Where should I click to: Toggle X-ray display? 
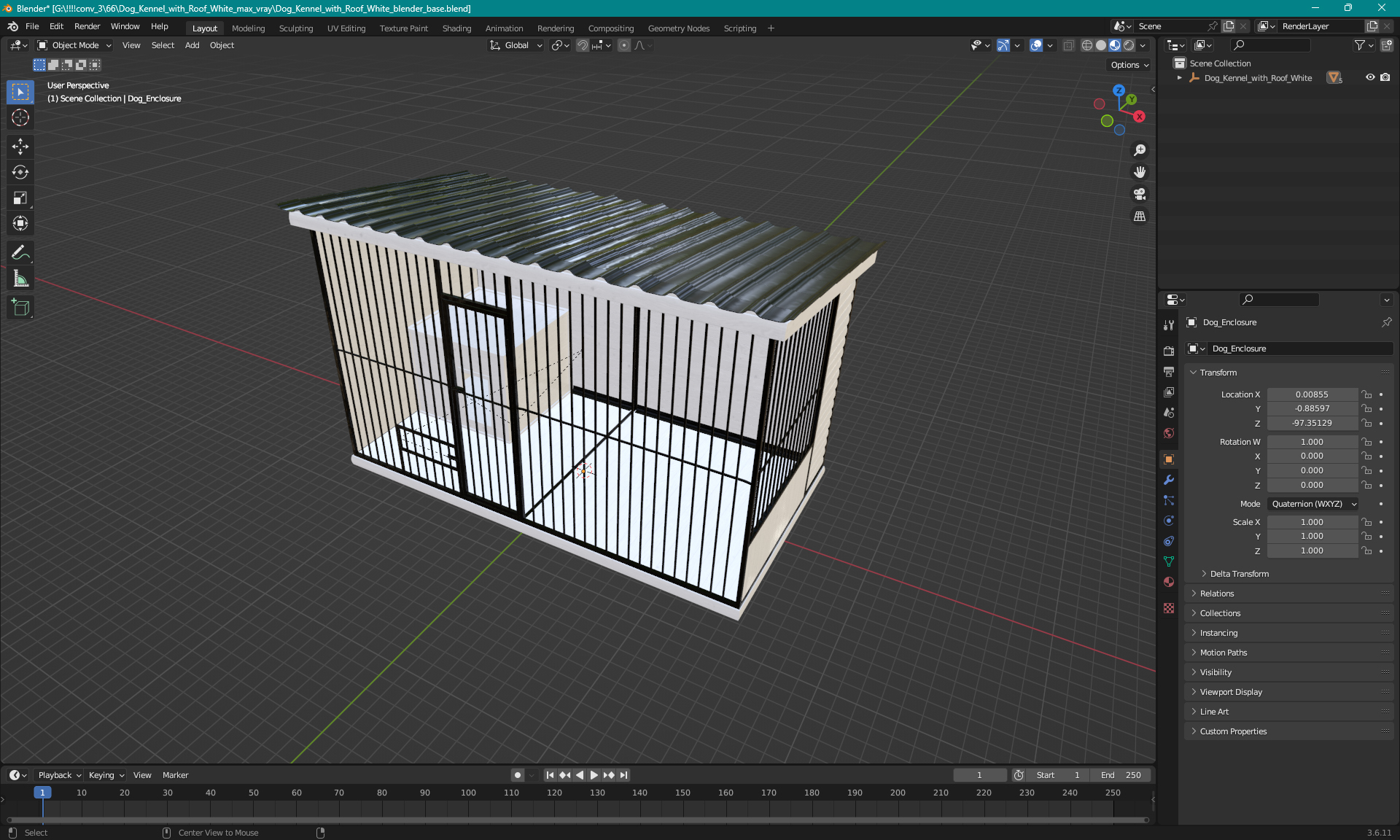tap(1069, 45)
